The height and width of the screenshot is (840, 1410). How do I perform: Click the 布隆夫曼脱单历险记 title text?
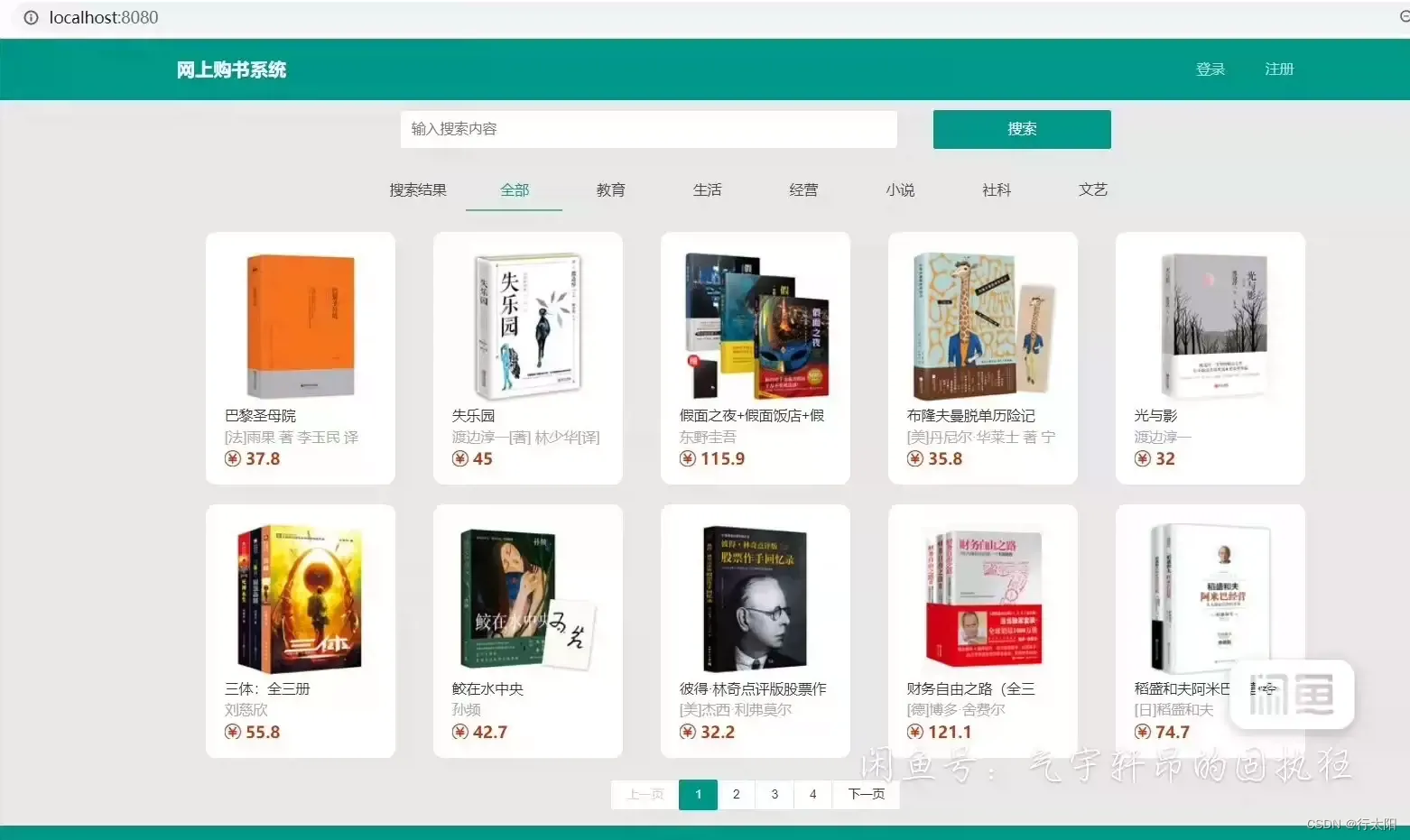click(x=971, y=415)
